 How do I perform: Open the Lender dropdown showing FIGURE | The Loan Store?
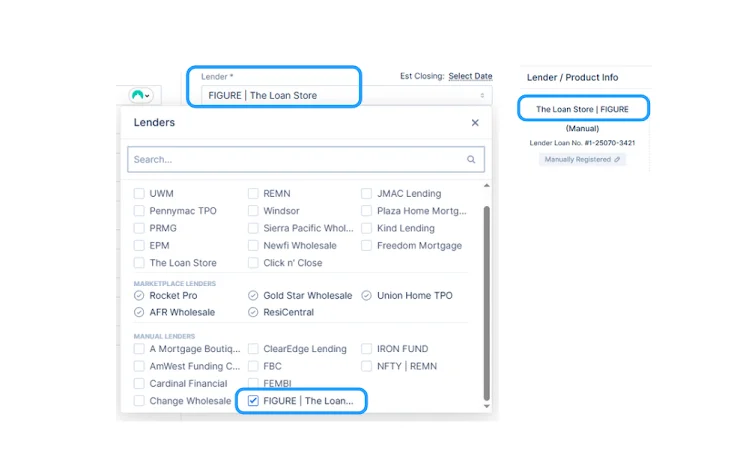click(x=346, y=95)
